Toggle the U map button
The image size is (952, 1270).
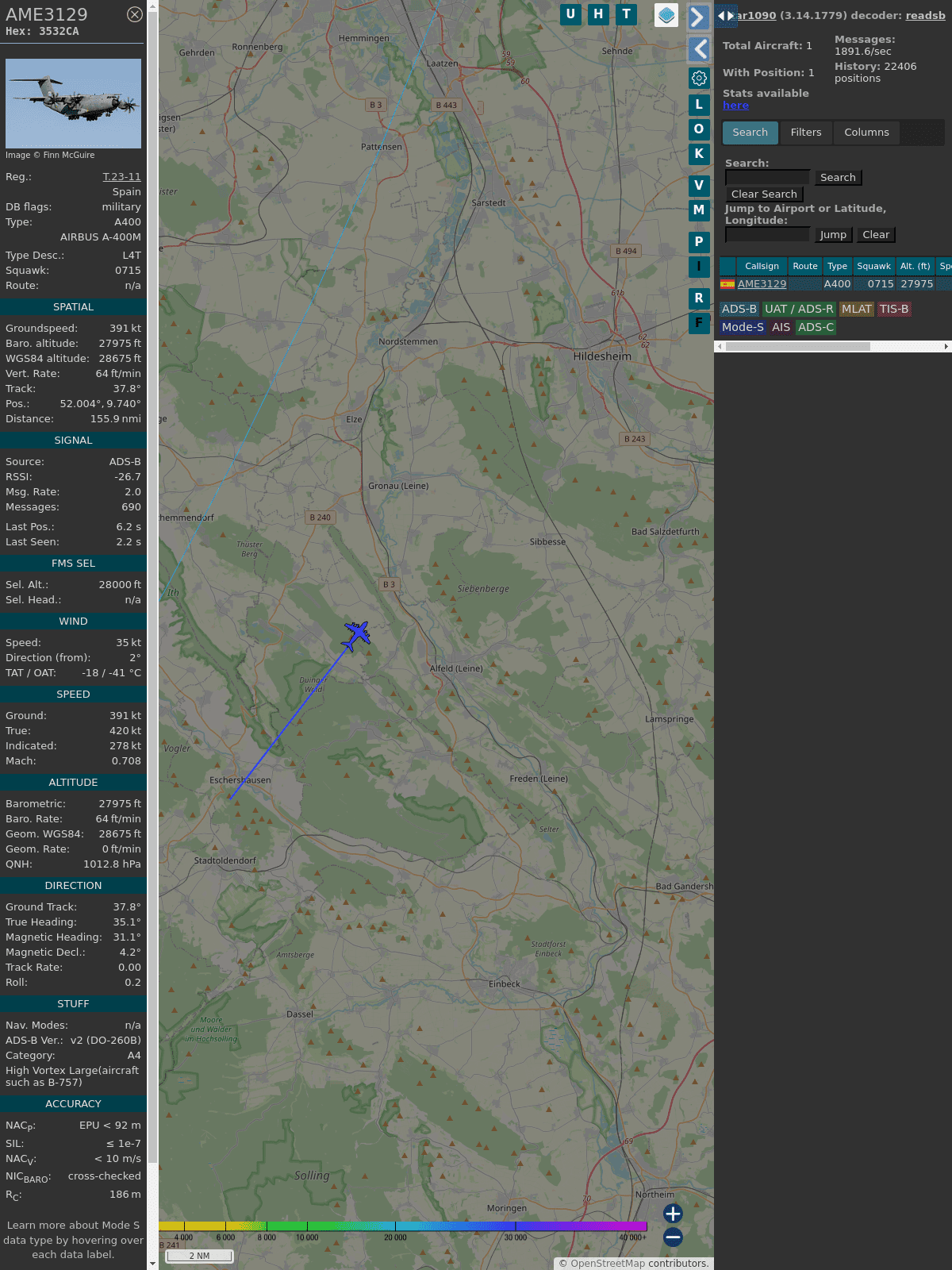pyautogui.click(x=570, y=14)
